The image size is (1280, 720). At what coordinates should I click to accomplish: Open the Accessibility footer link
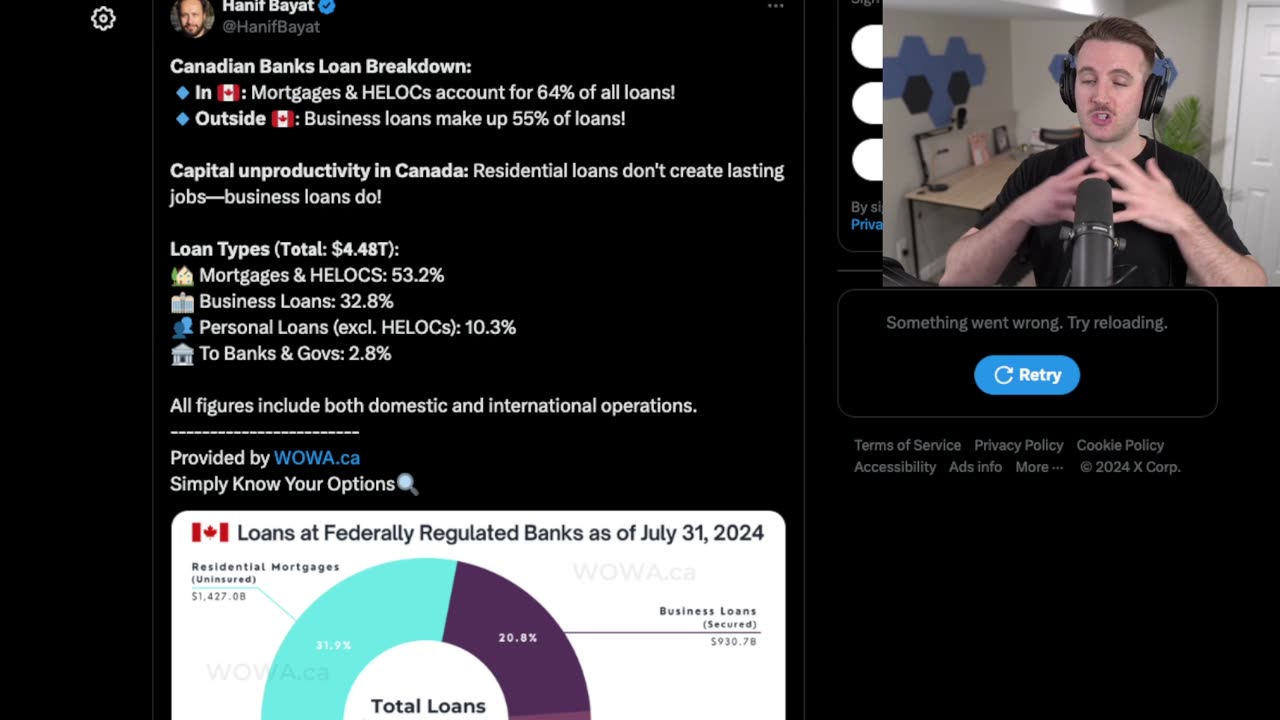pyautogui.click(x=895, y=467)
